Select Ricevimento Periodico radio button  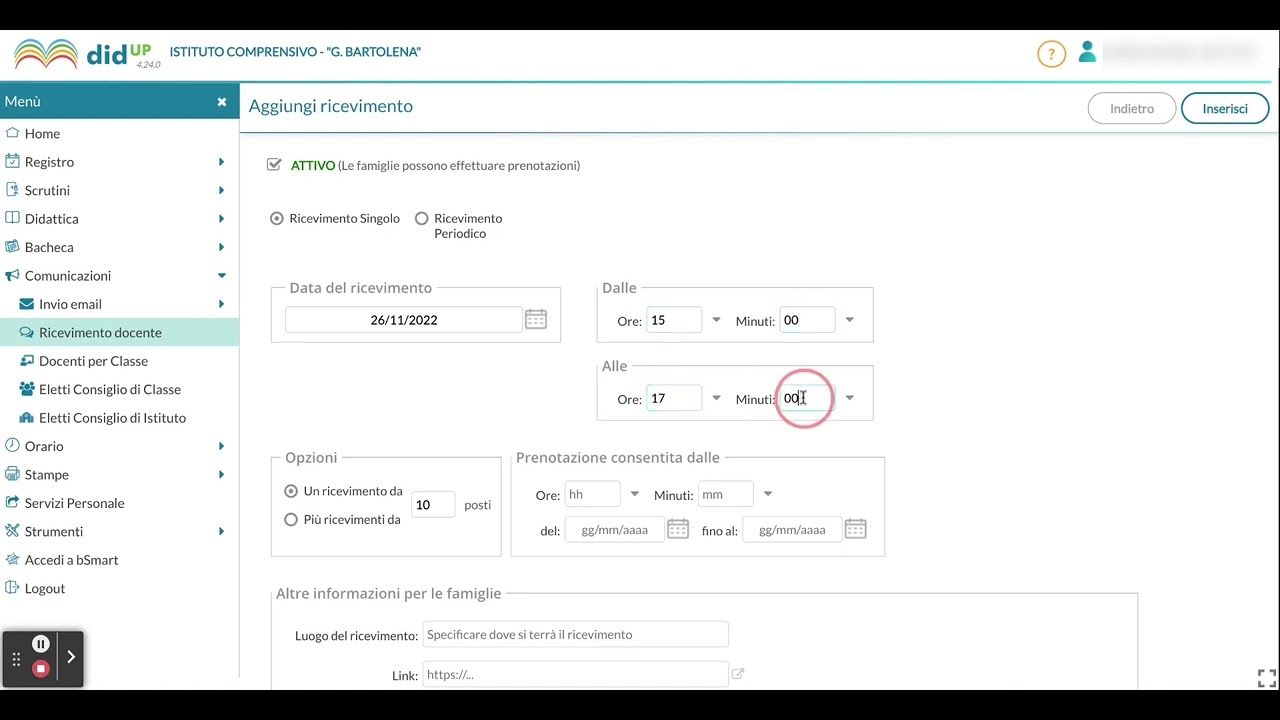point(421,218)
